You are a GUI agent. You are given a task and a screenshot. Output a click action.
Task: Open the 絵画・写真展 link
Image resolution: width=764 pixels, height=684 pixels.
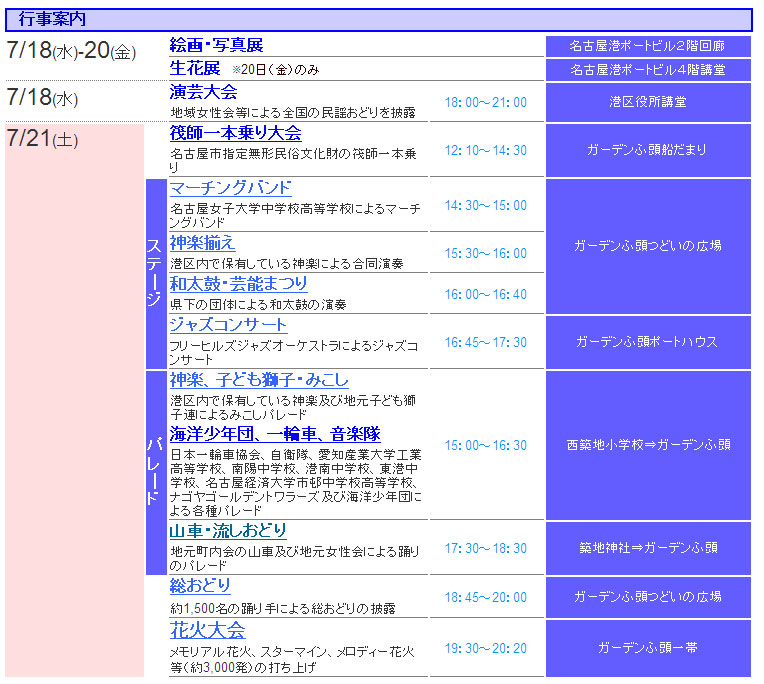[x=216, y=46]
